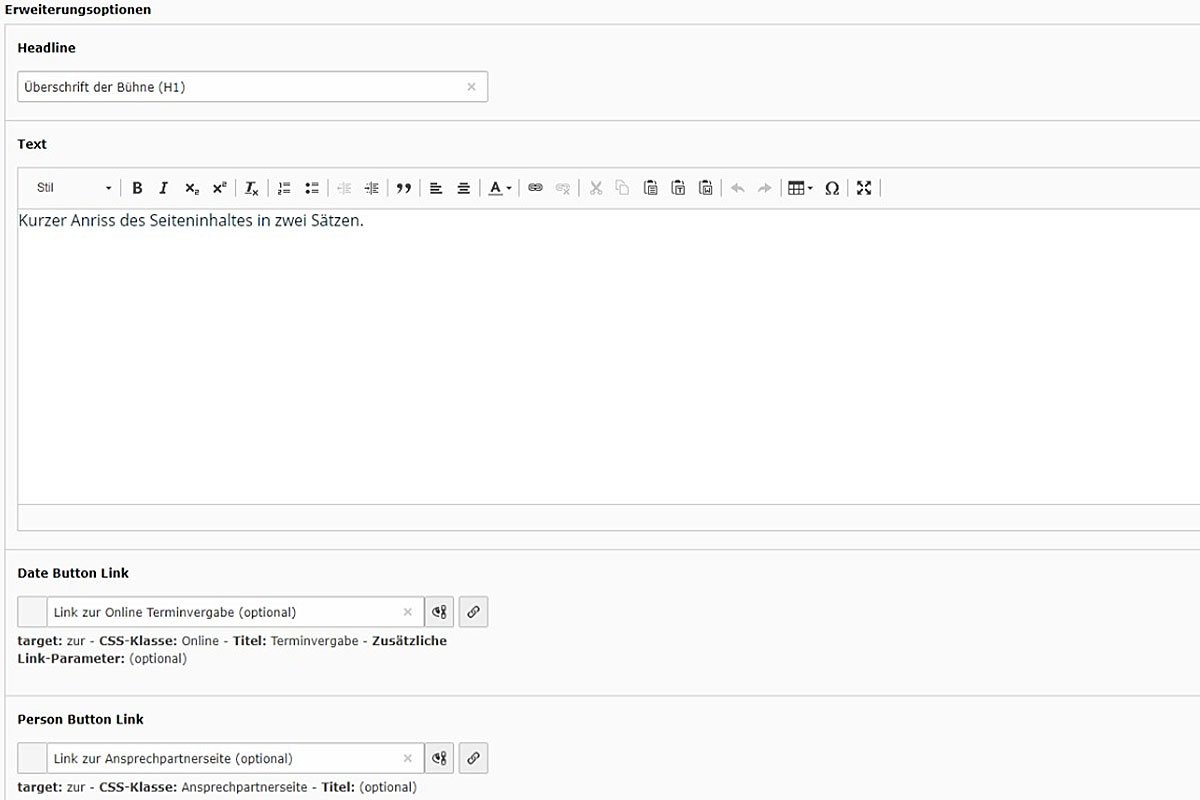Open the Stil style dropdown
The width and height of the screenshot is (1200, 800).
pos(74,188)
